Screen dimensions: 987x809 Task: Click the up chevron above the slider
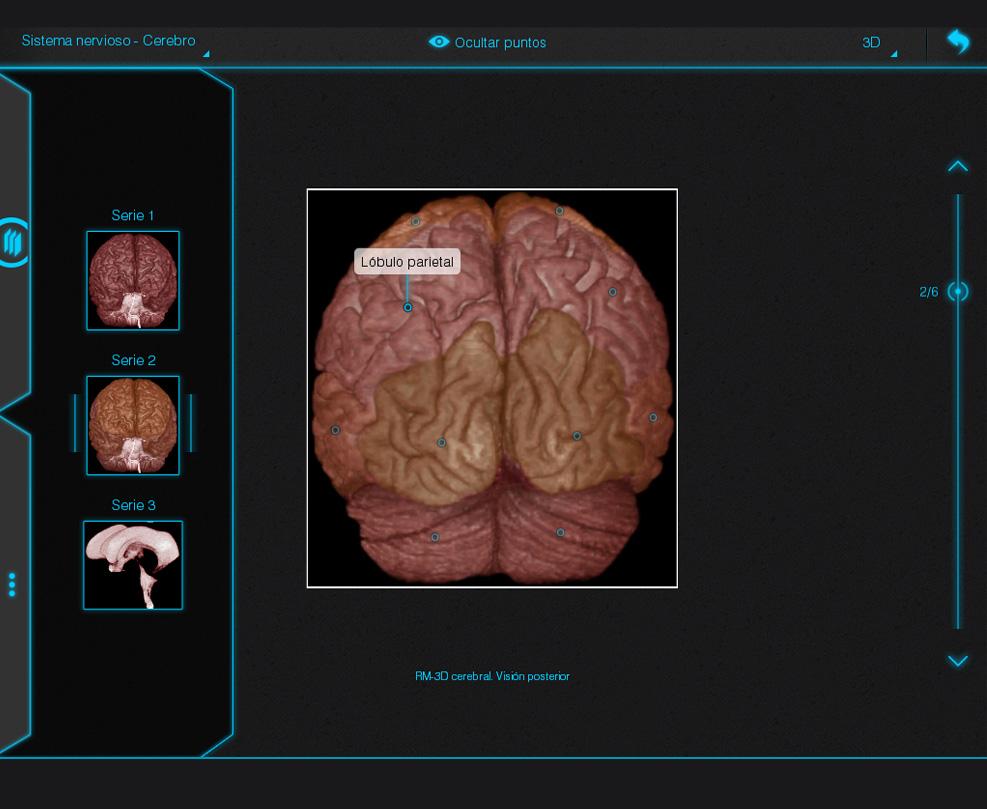coord(957,166)
